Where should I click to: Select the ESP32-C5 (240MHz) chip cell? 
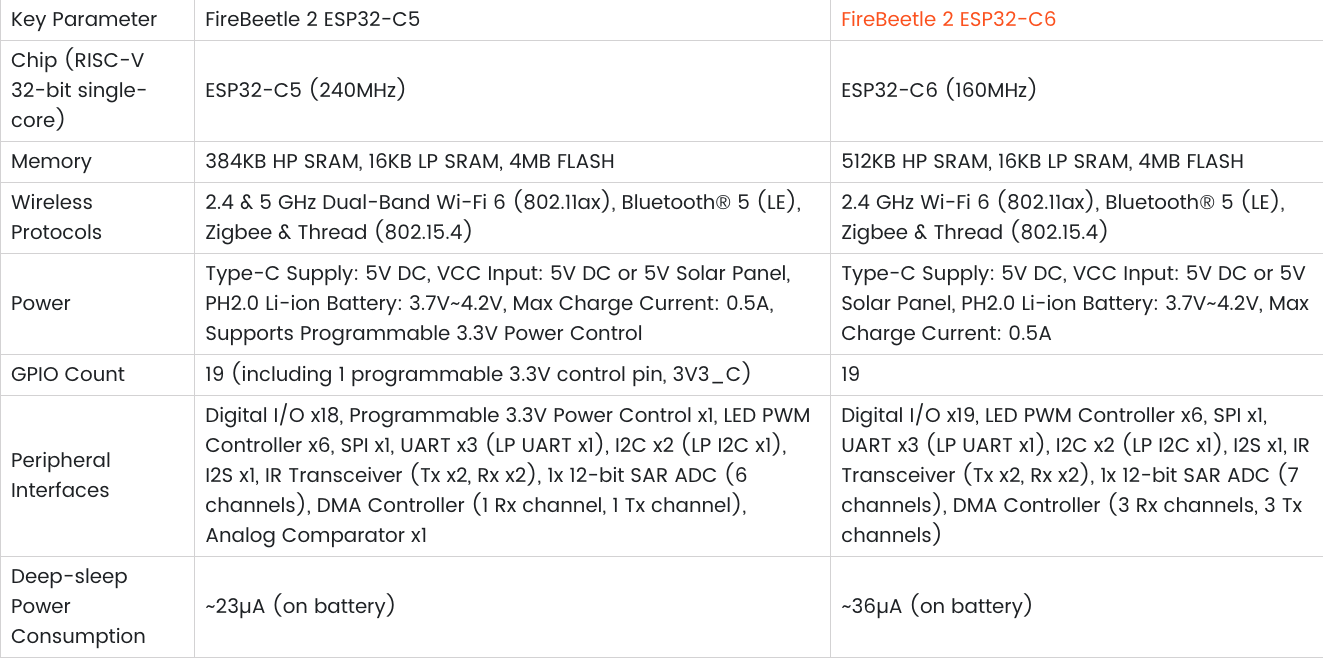[x=305, y=90]
